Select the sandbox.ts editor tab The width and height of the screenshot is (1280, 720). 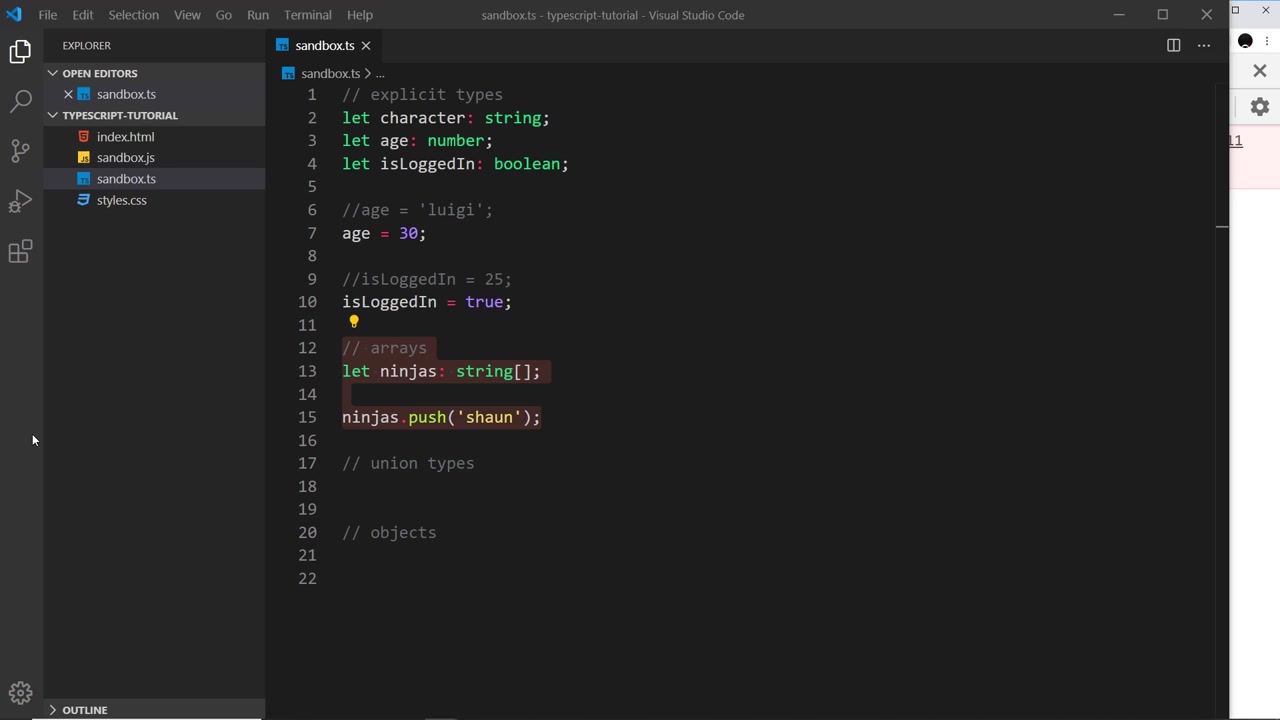click(x=323, y=45)
